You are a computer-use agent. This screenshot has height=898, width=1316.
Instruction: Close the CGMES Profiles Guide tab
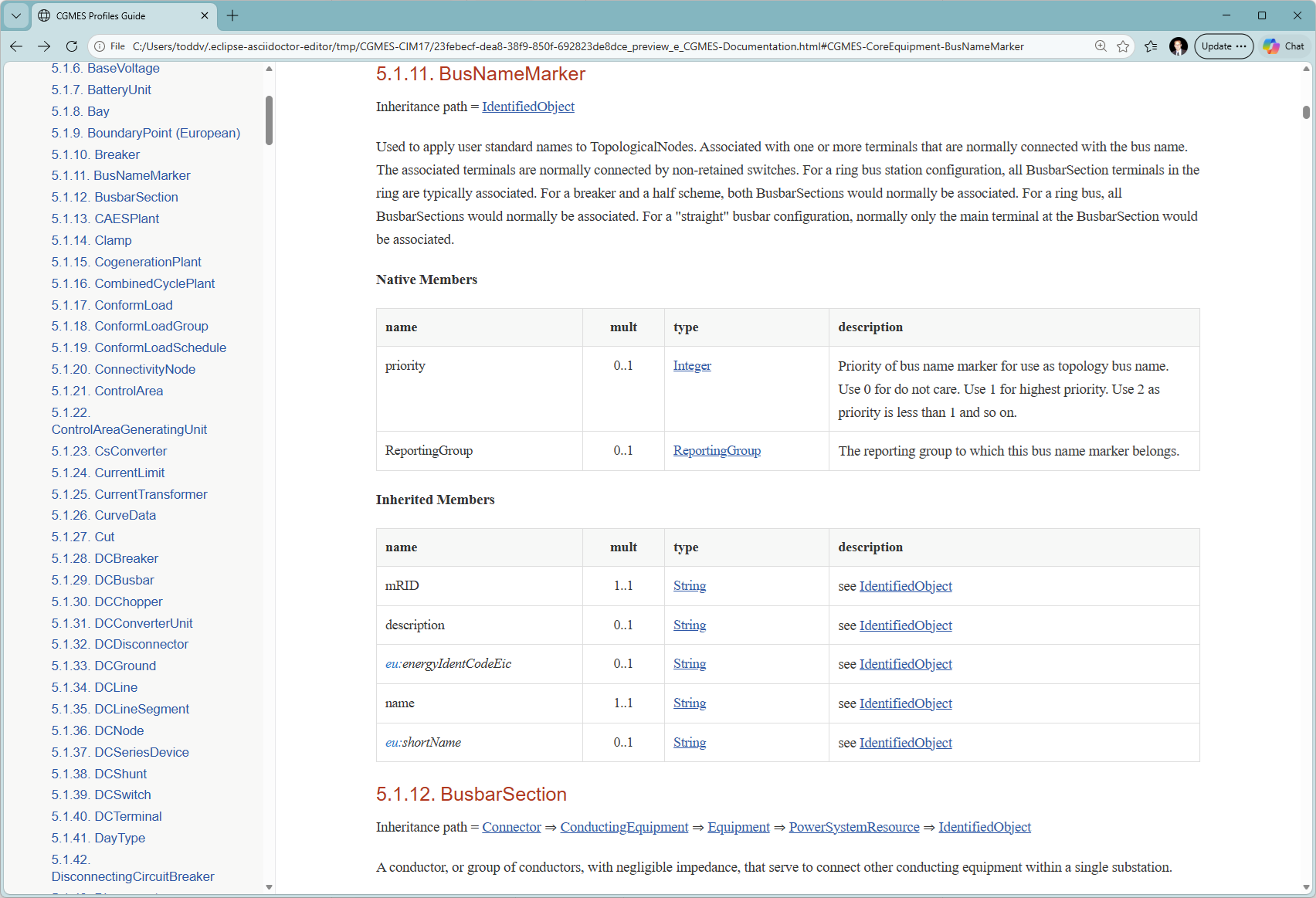(x=205, y=15)
